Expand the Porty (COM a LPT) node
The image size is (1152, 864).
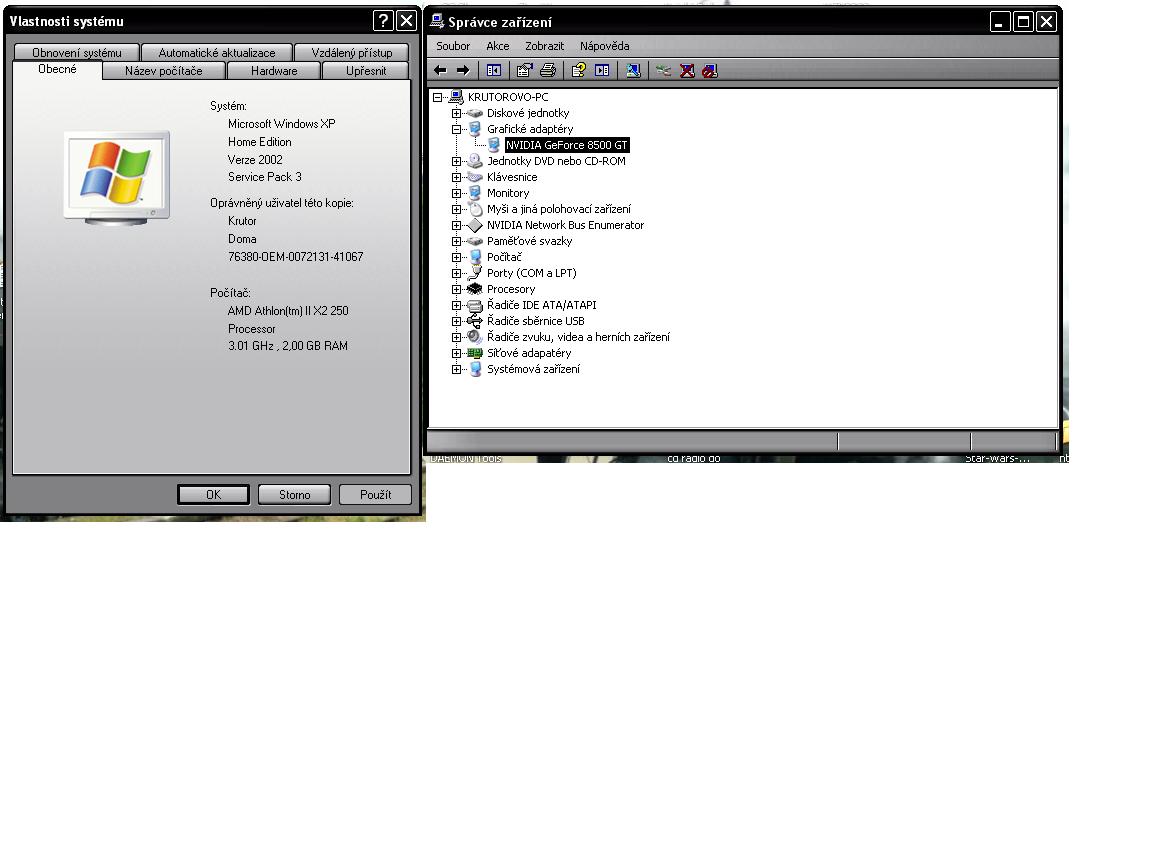point(456,273)
